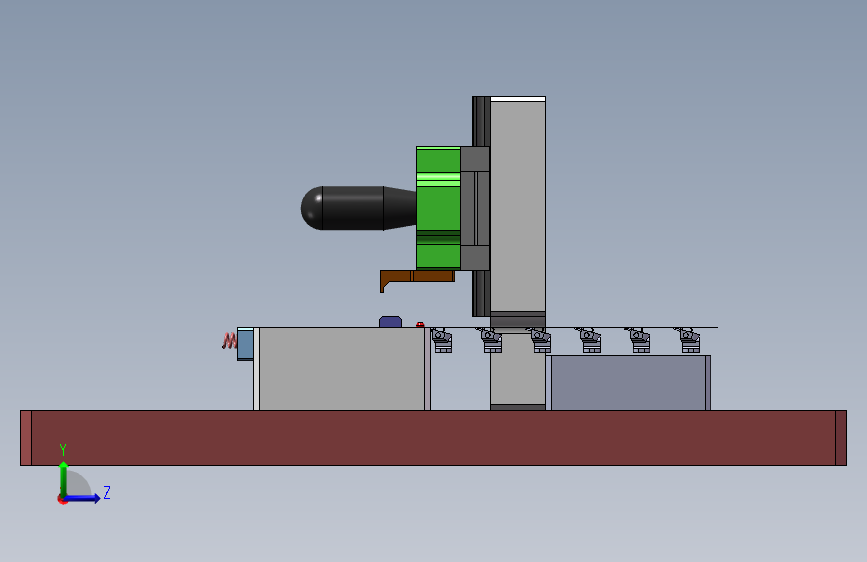Pick the green block on the column
Image resolution: width=867 pixels, height=562 pixels.
click(438, 208)
